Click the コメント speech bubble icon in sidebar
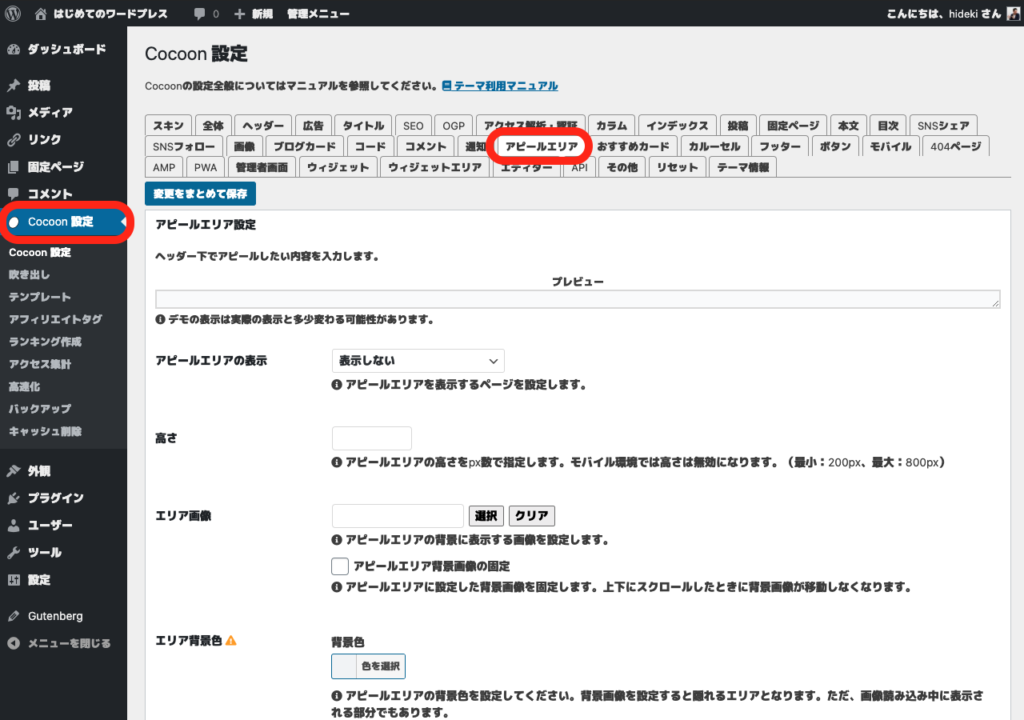 click(14, 194)
